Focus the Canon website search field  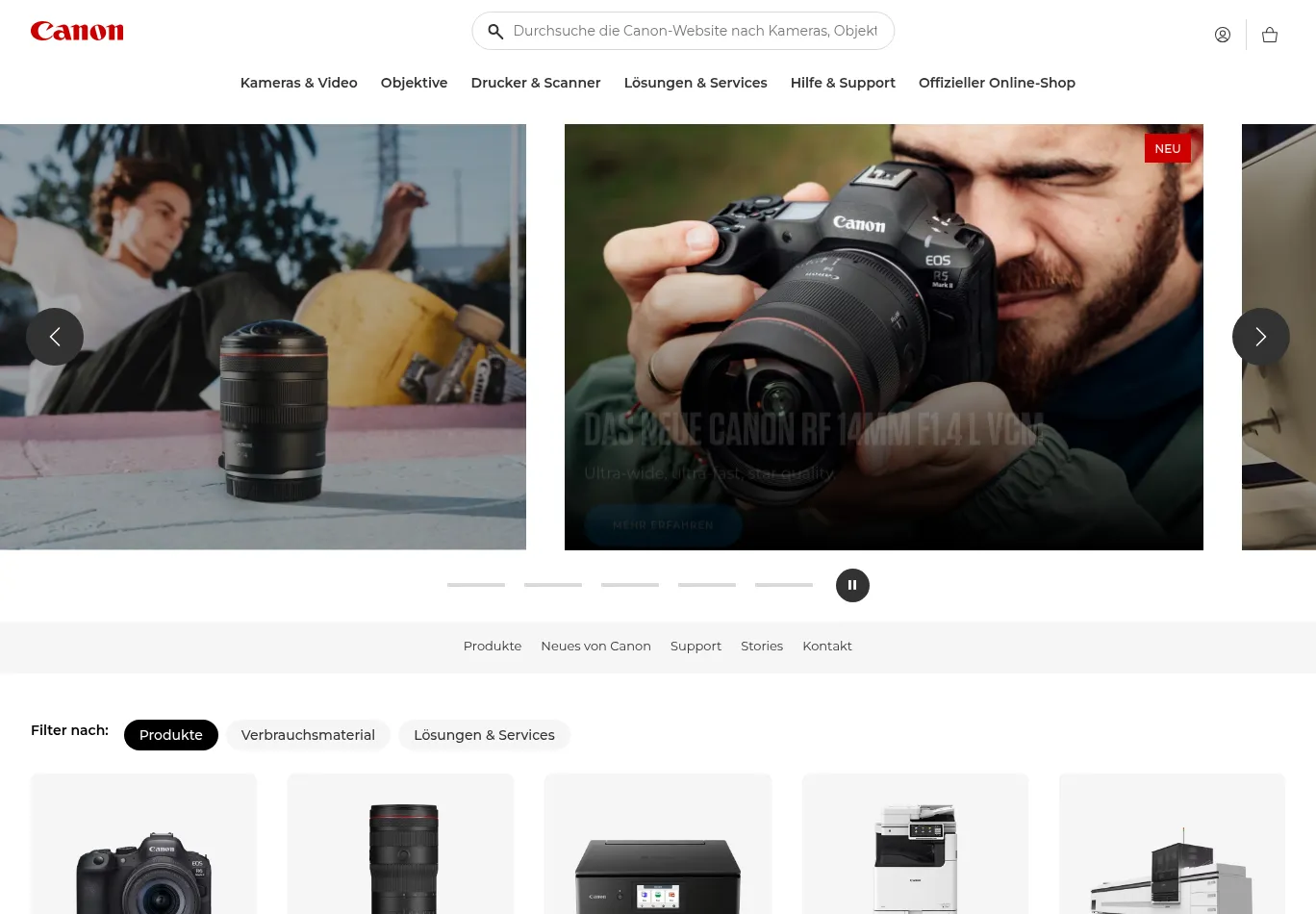695,31
